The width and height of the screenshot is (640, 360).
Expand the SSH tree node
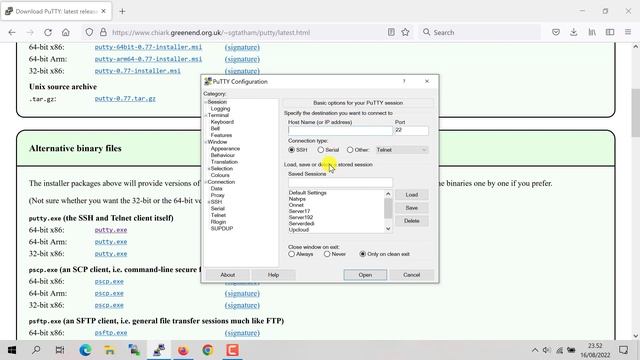[x=209, y=202]
